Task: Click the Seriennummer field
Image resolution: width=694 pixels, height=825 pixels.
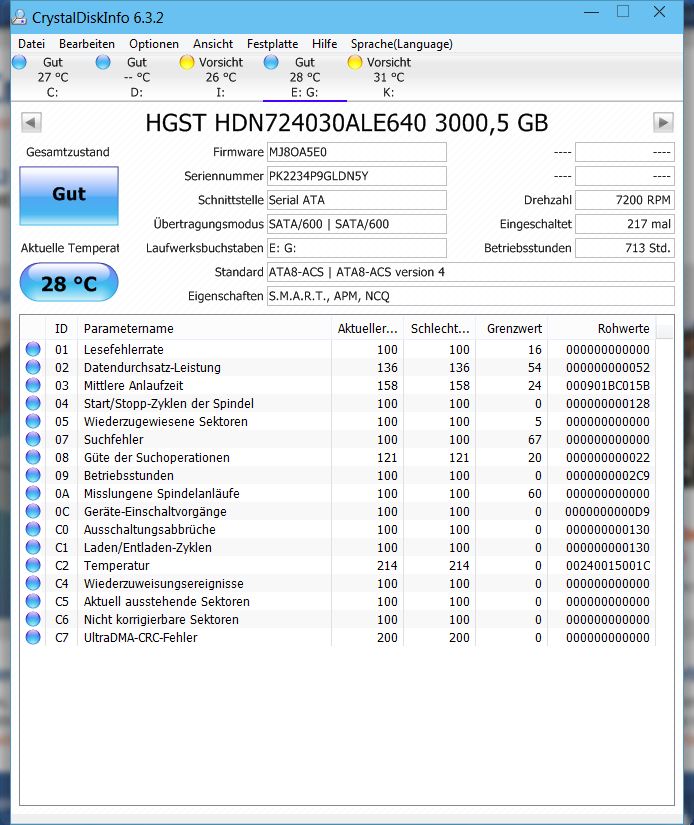Action: [357, 176]
